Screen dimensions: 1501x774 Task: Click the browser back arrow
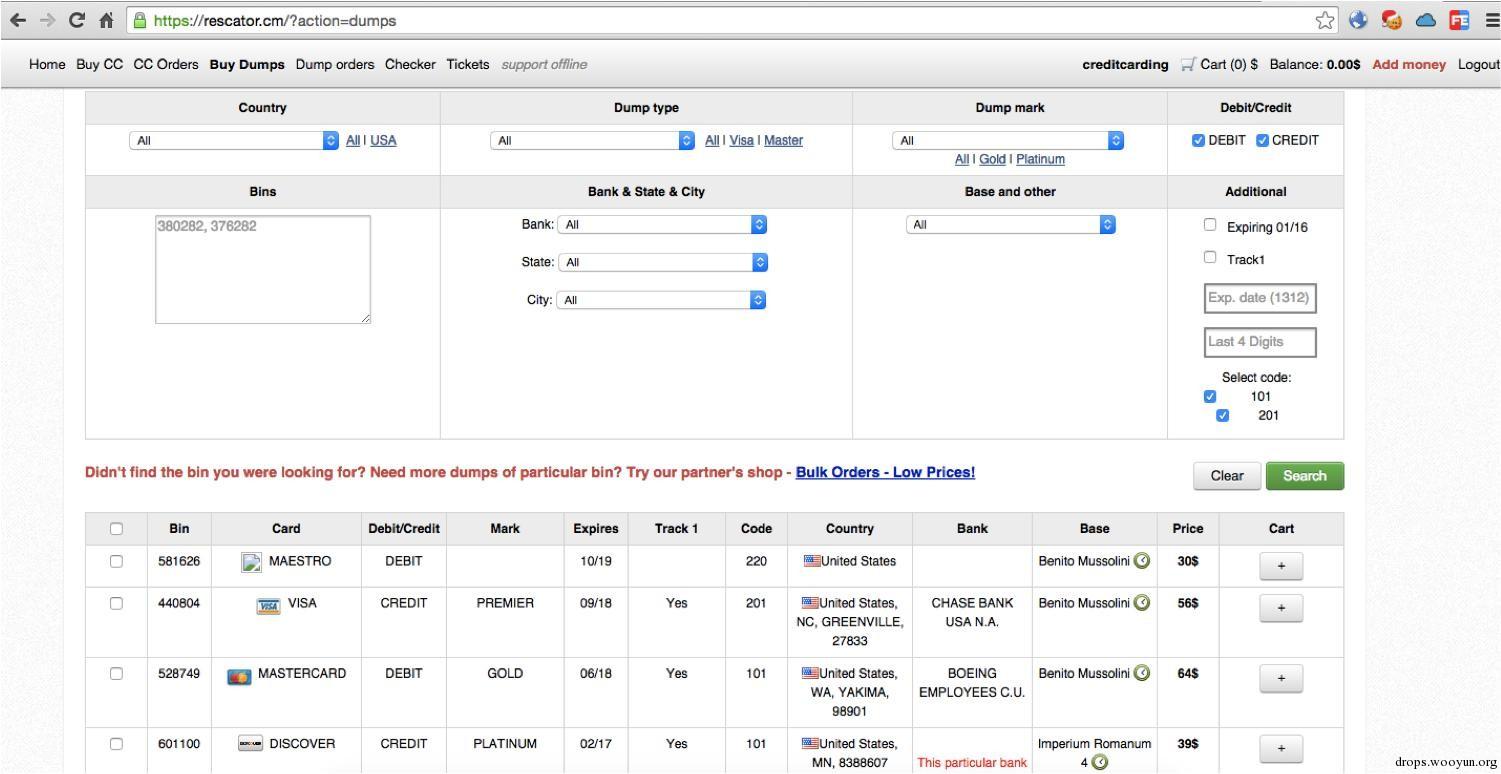18,20
